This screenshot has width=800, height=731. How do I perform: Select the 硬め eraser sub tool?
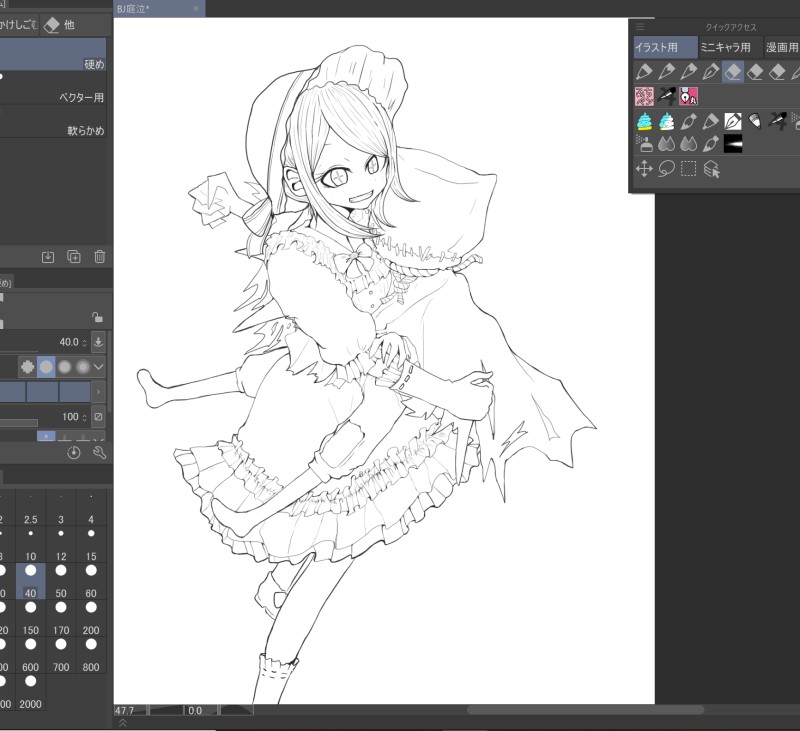point(53,54)
